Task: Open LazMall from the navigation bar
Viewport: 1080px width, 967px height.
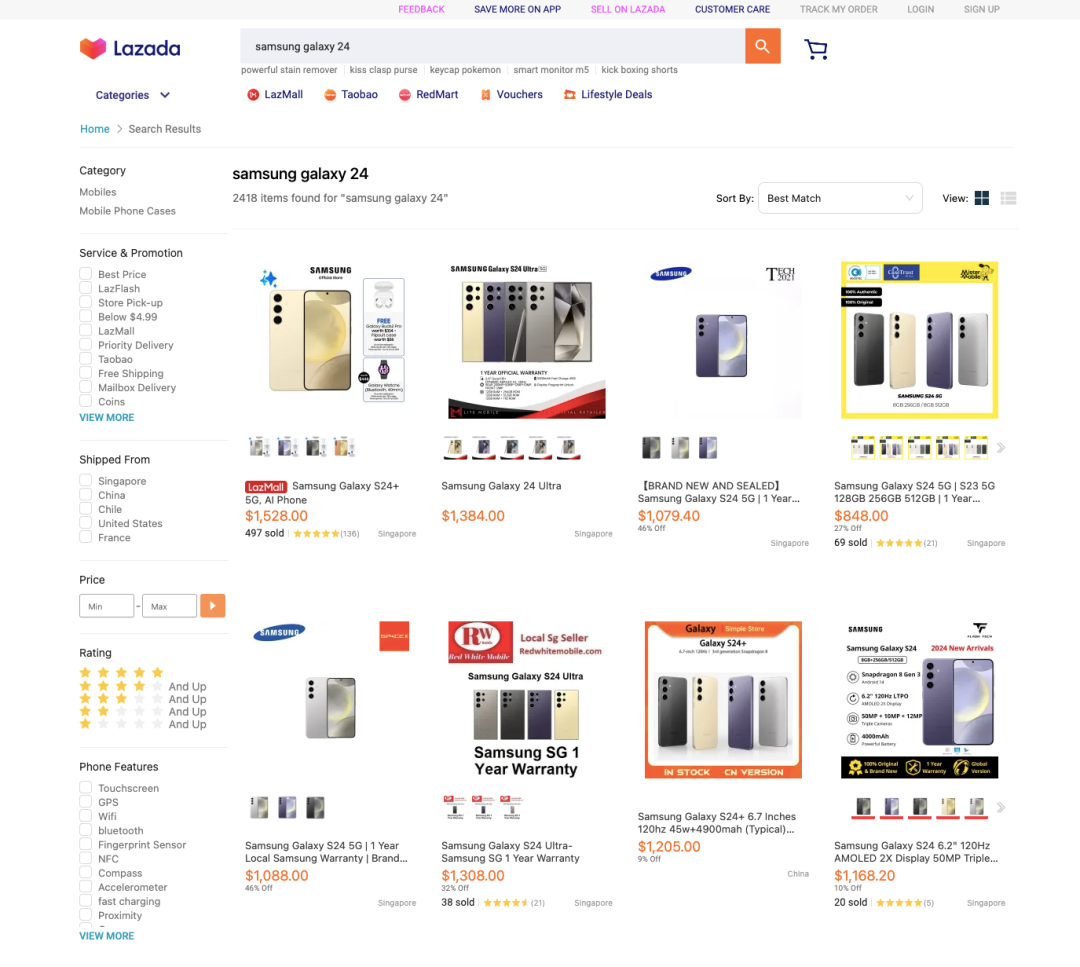Action: click(276, 94)
